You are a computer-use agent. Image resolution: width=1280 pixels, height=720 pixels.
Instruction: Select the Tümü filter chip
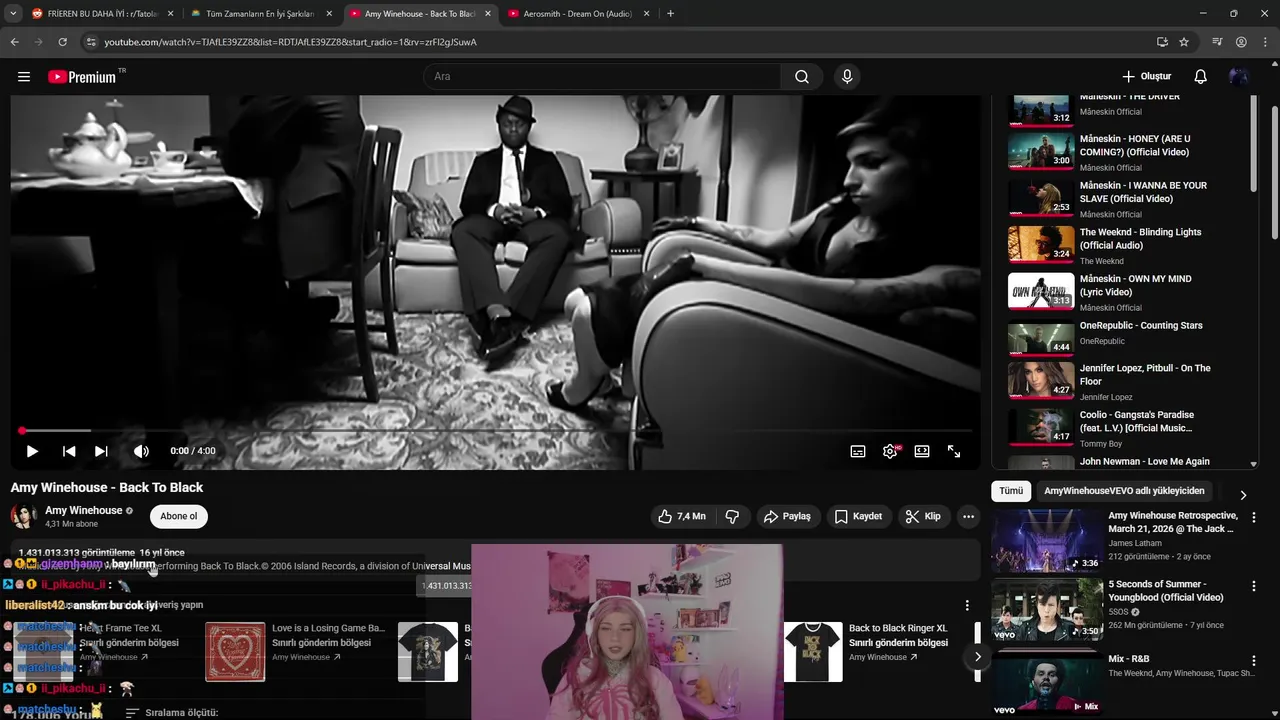coord(1011,491)
